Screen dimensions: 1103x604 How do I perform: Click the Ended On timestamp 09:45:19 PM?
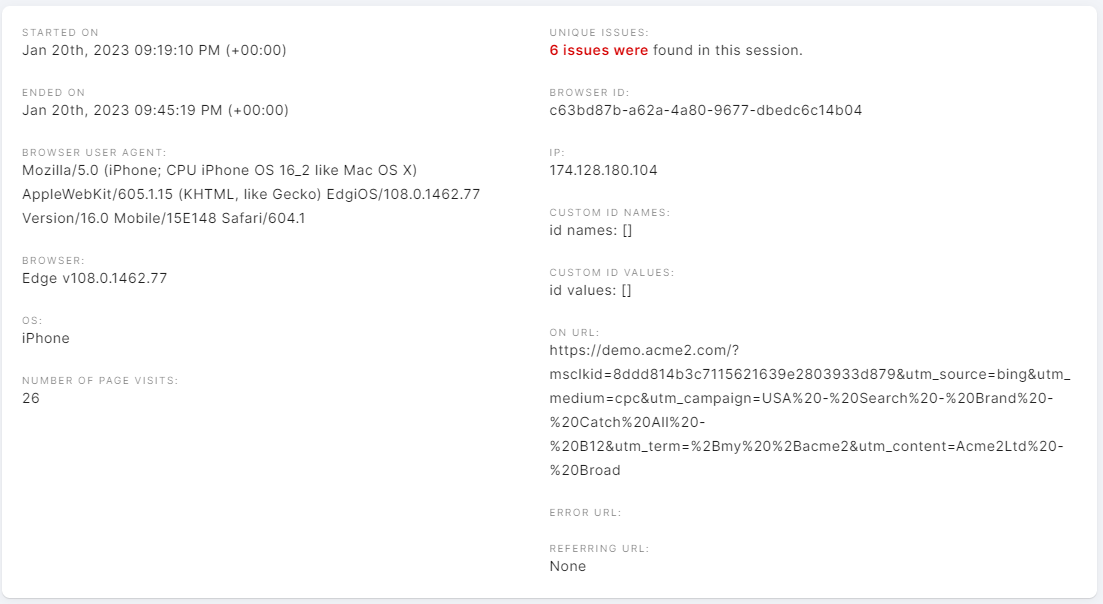pos(155,110)
